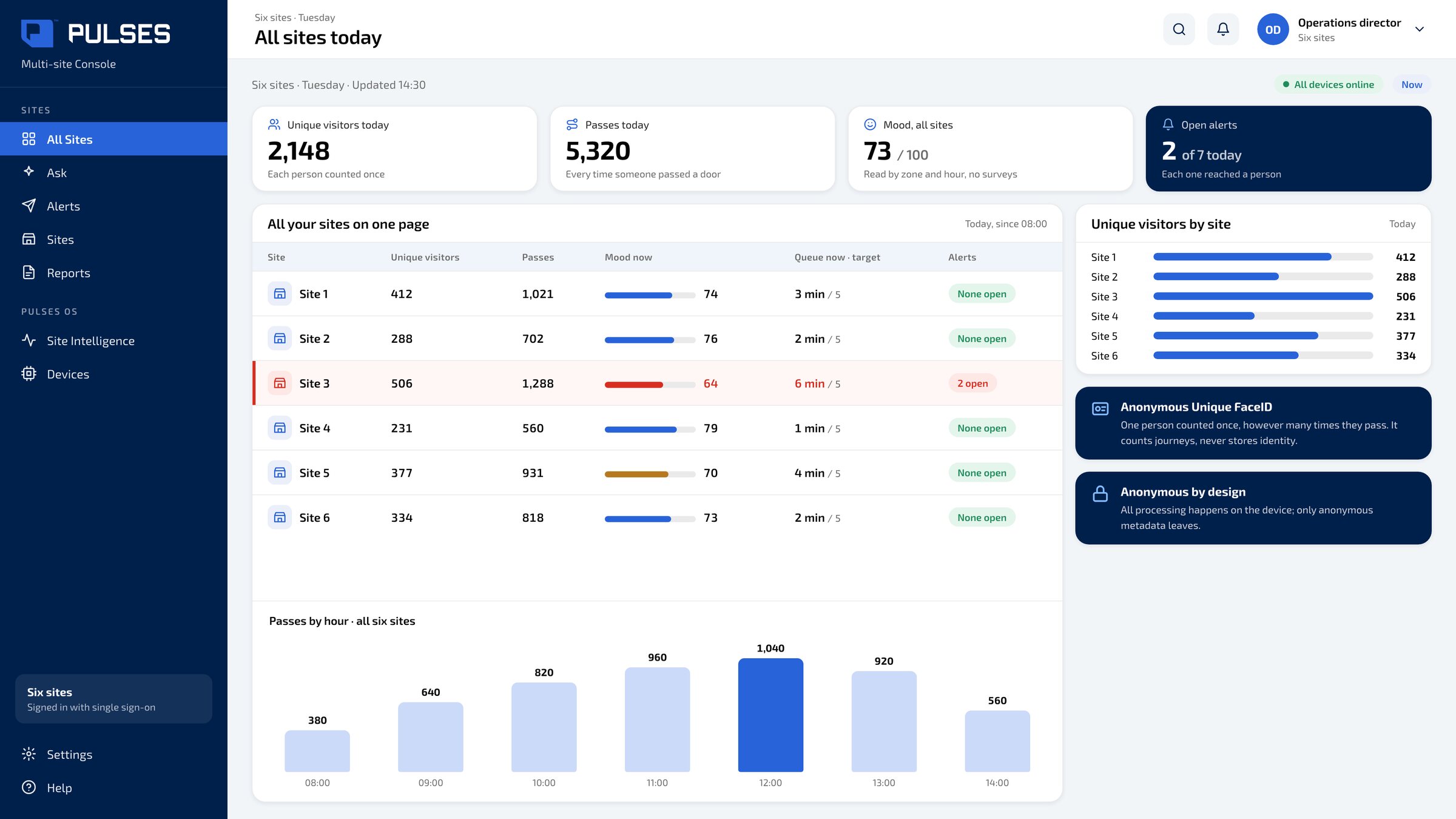Image resolution: width=1456 pixels, height=819 pixels.
Task: Click the 6 min queue value for Site 3
Action: coord(809,383)
